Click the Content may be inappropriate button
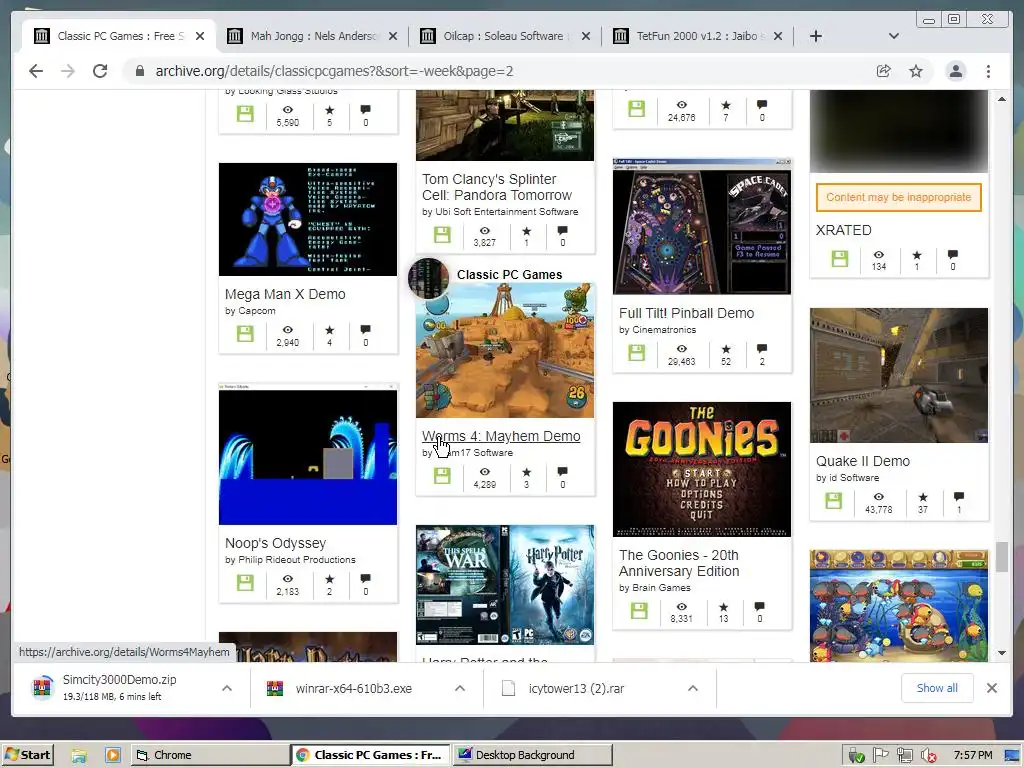Screen dimensions: 1024x768 click(899, 197)
